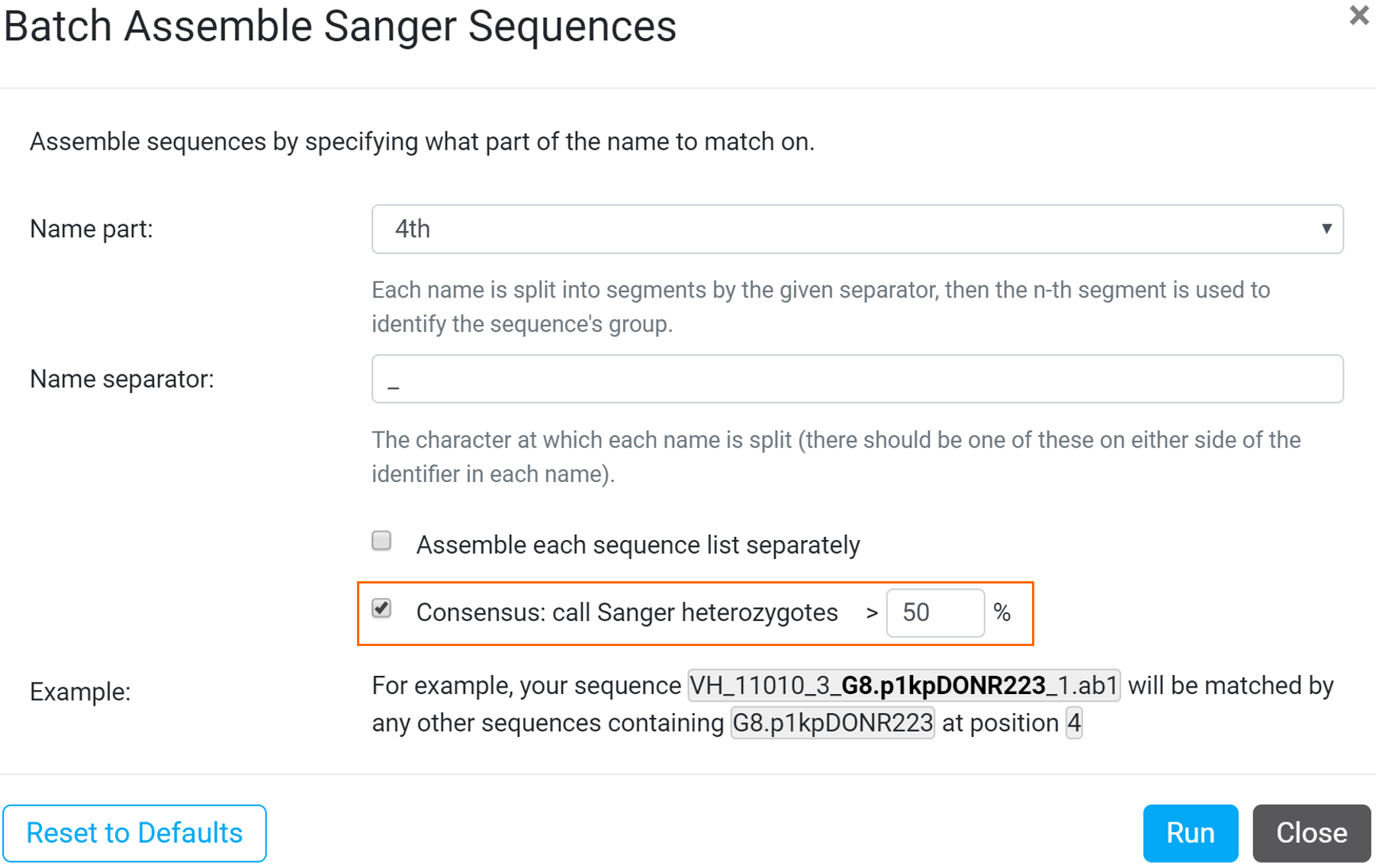
Task: Click the 'Example:' label
Action: (x=80, y=692)
